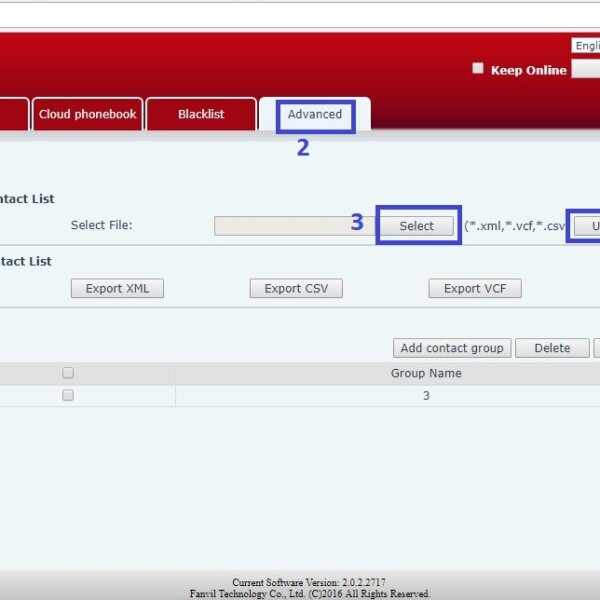The width and height of the screenshot is (600, 600).
Task: Export contacts as VCF
Action: pos(475,289)
